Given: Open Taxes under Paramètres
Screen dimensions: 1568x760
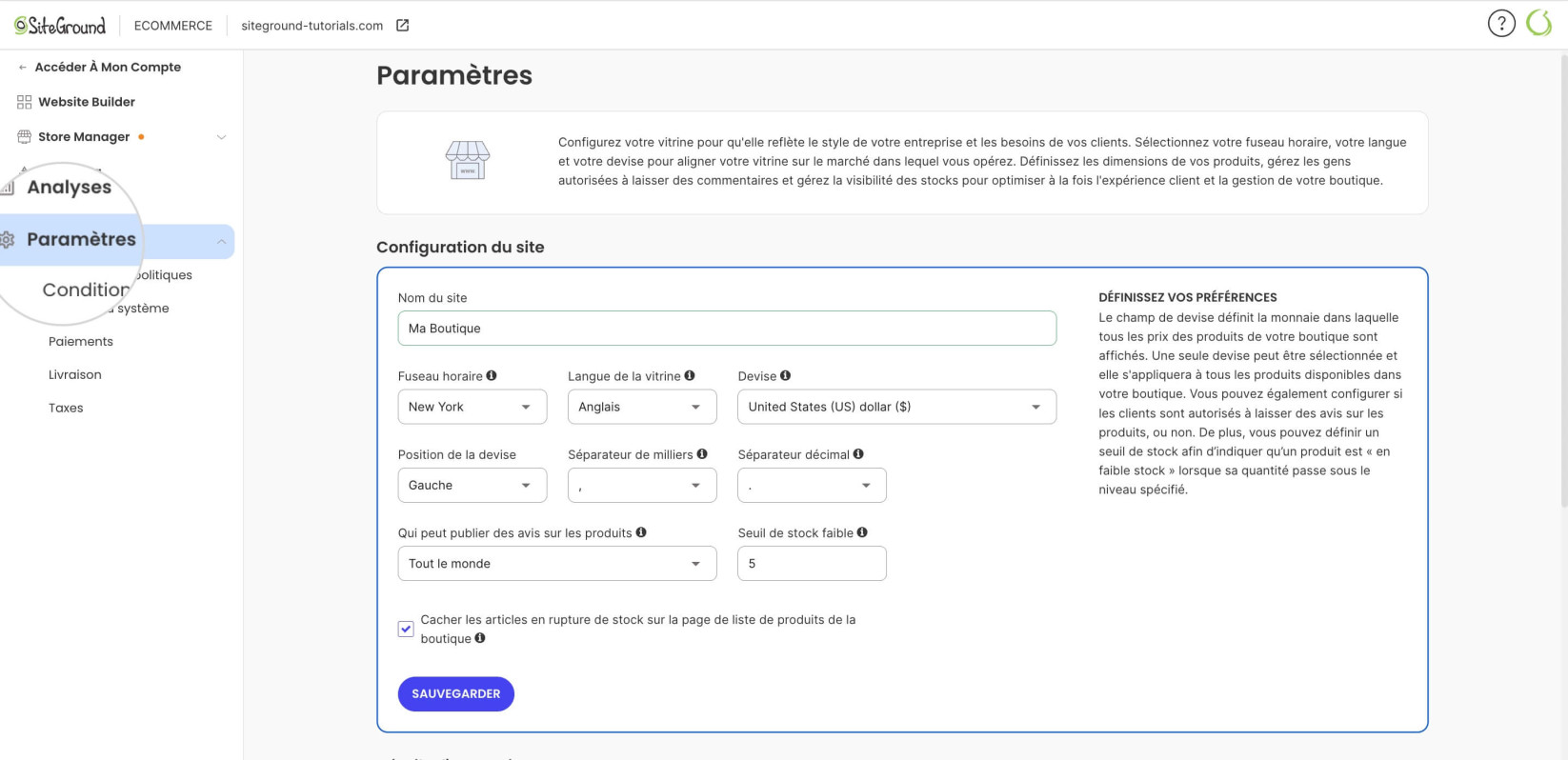Looking at the screenshot, I should (66, 409).
